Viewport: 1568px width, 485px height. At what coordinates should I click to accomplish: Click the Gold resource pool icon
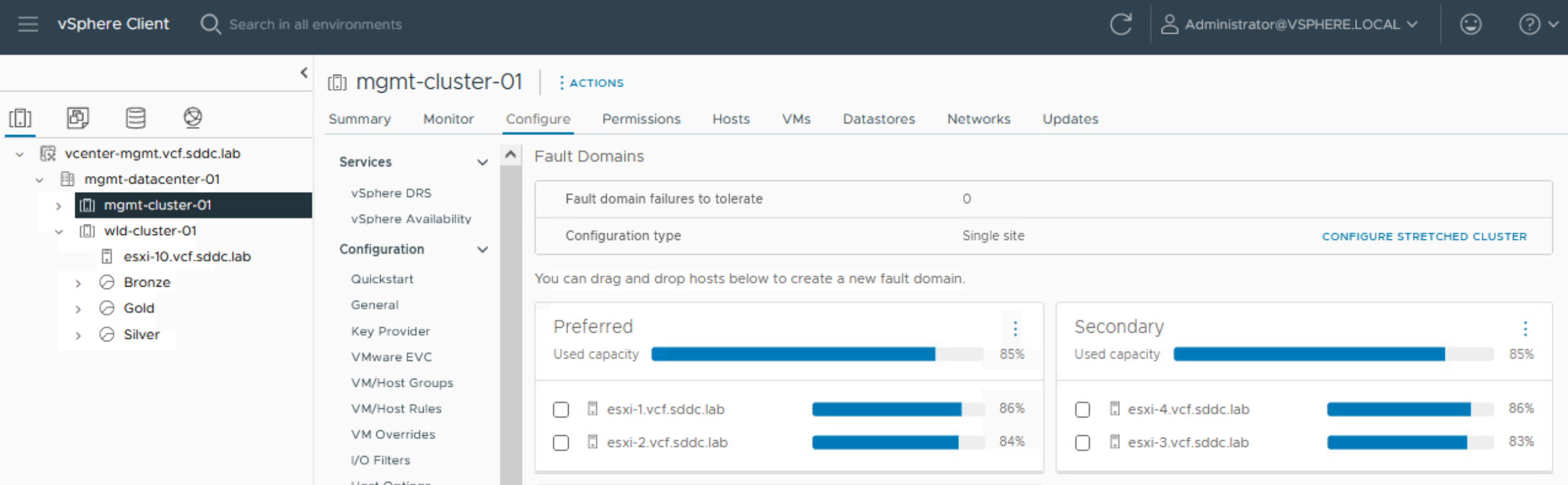click(x=107, y=308)
